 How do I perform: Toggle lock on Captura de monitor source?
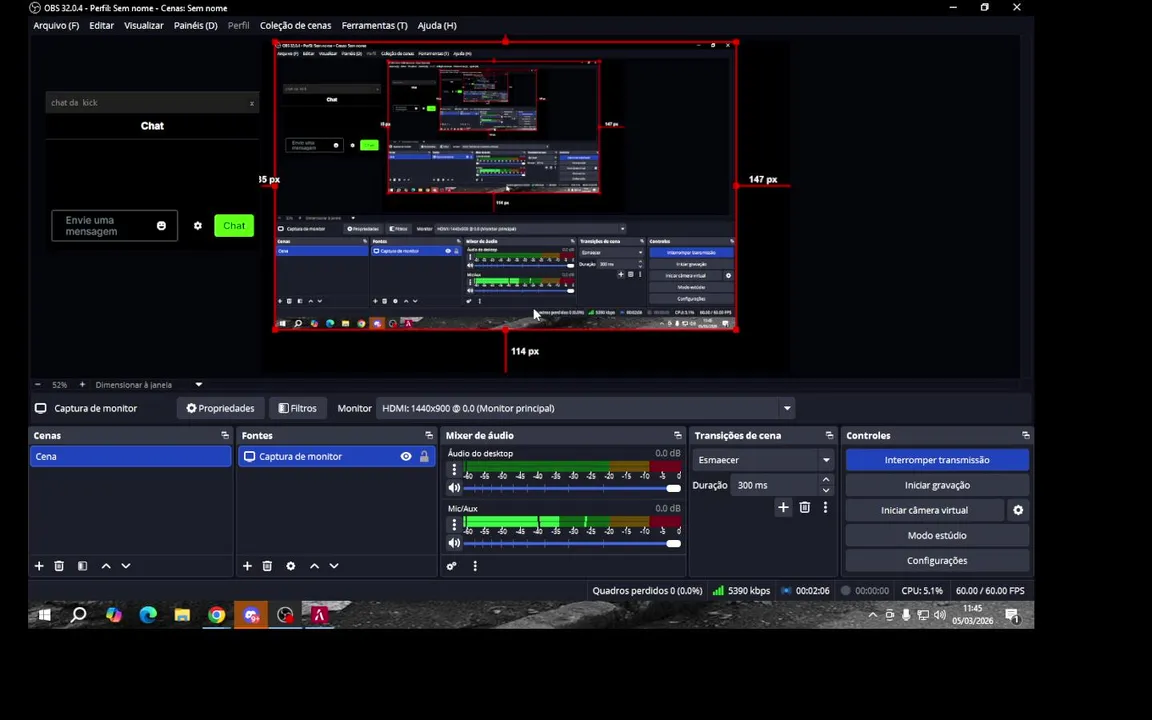425,456
